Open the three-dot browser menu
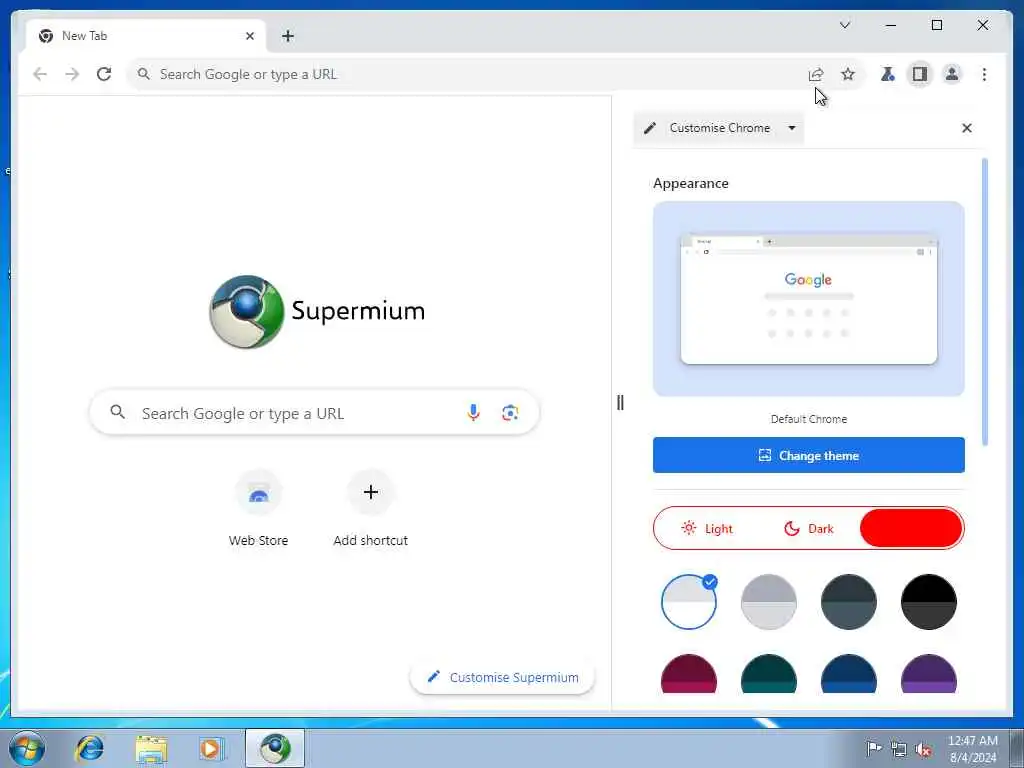Viewport: 1024px width, 768px height. pyautogui.click(x=984, y=74)
